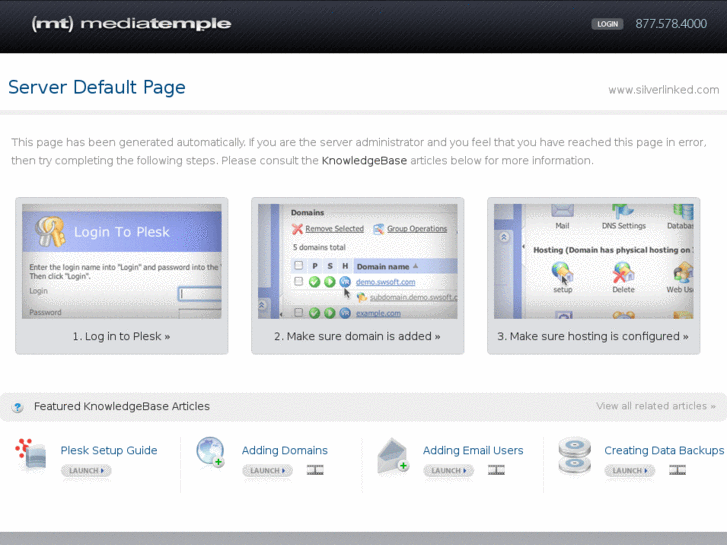Click the LOGIN button in header
The height and width of the screenshot is (545, 727).
tap(607, 24)
